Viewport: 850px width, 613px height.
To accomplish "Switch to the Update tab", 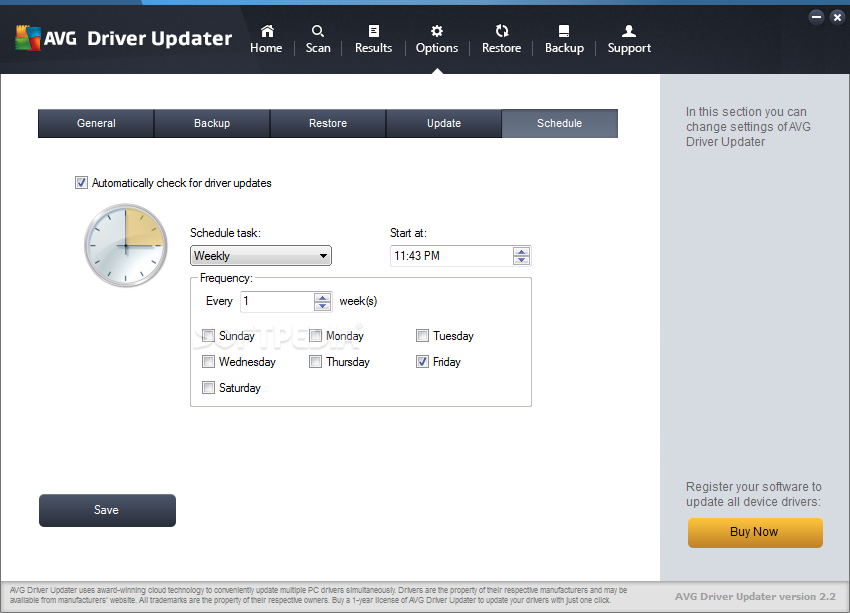I will [444, 124].
